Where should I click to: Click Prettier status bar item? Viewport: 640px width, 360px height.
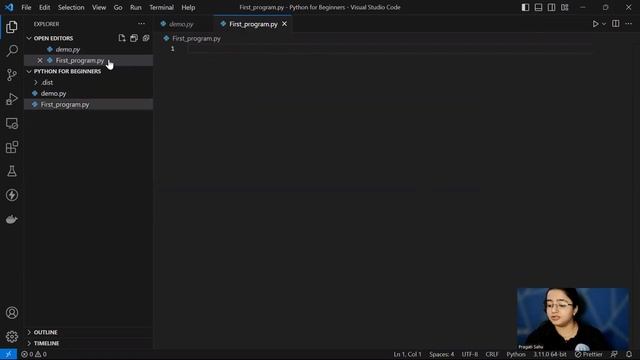[588, 354]
